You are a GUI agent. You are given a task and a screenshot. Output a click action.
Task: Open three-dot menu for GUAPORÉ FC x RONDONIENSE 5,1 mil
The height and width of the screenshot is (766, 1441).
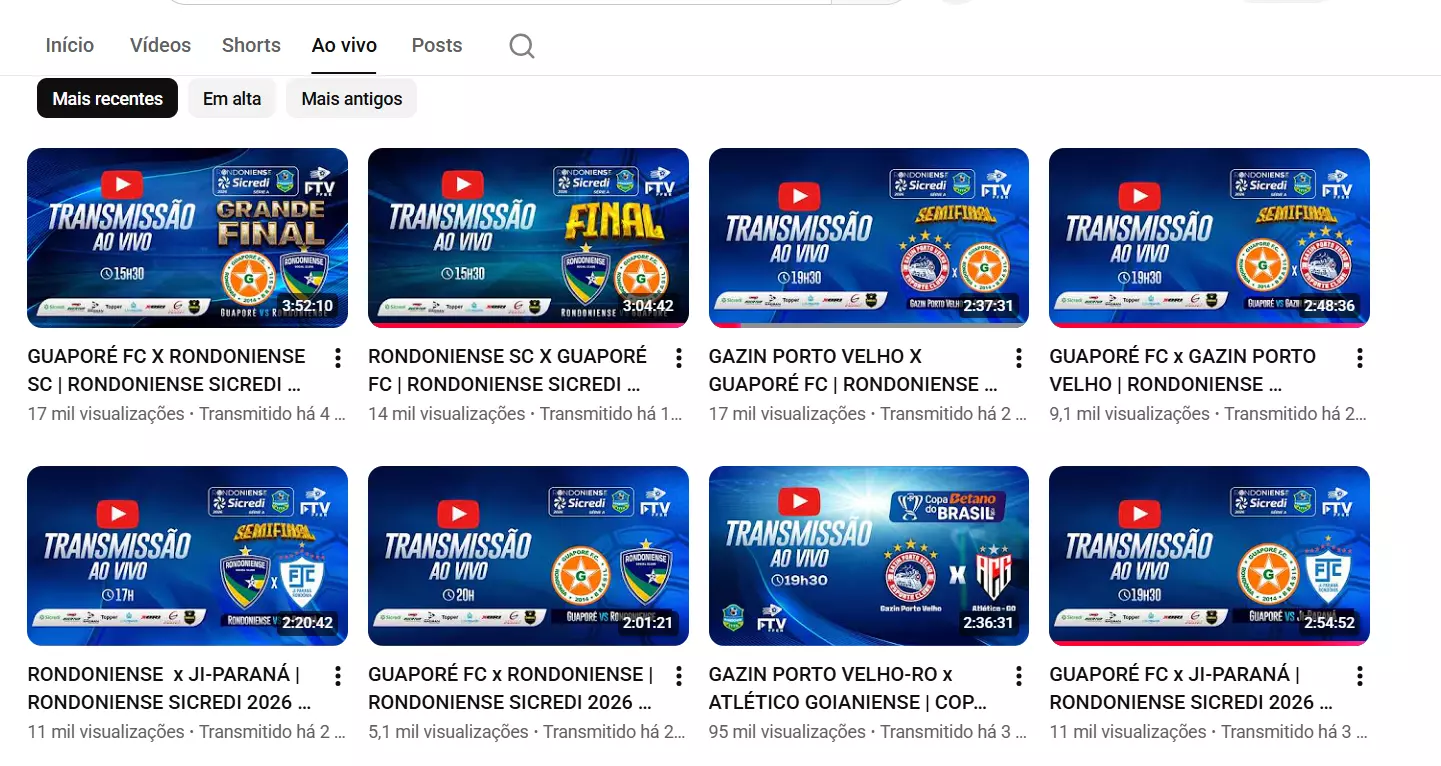coord(678,676)
